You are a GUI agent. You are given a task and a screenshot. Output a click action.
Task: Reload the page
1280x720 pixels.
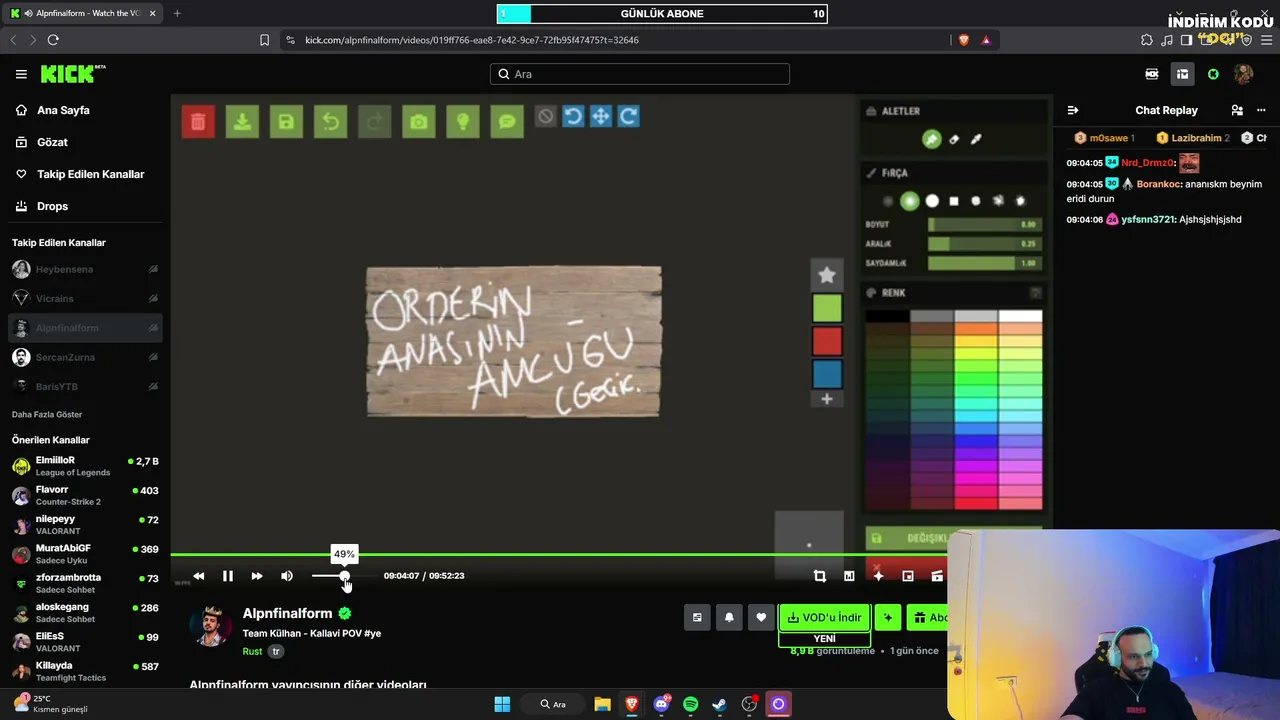[x=53, y=40]
